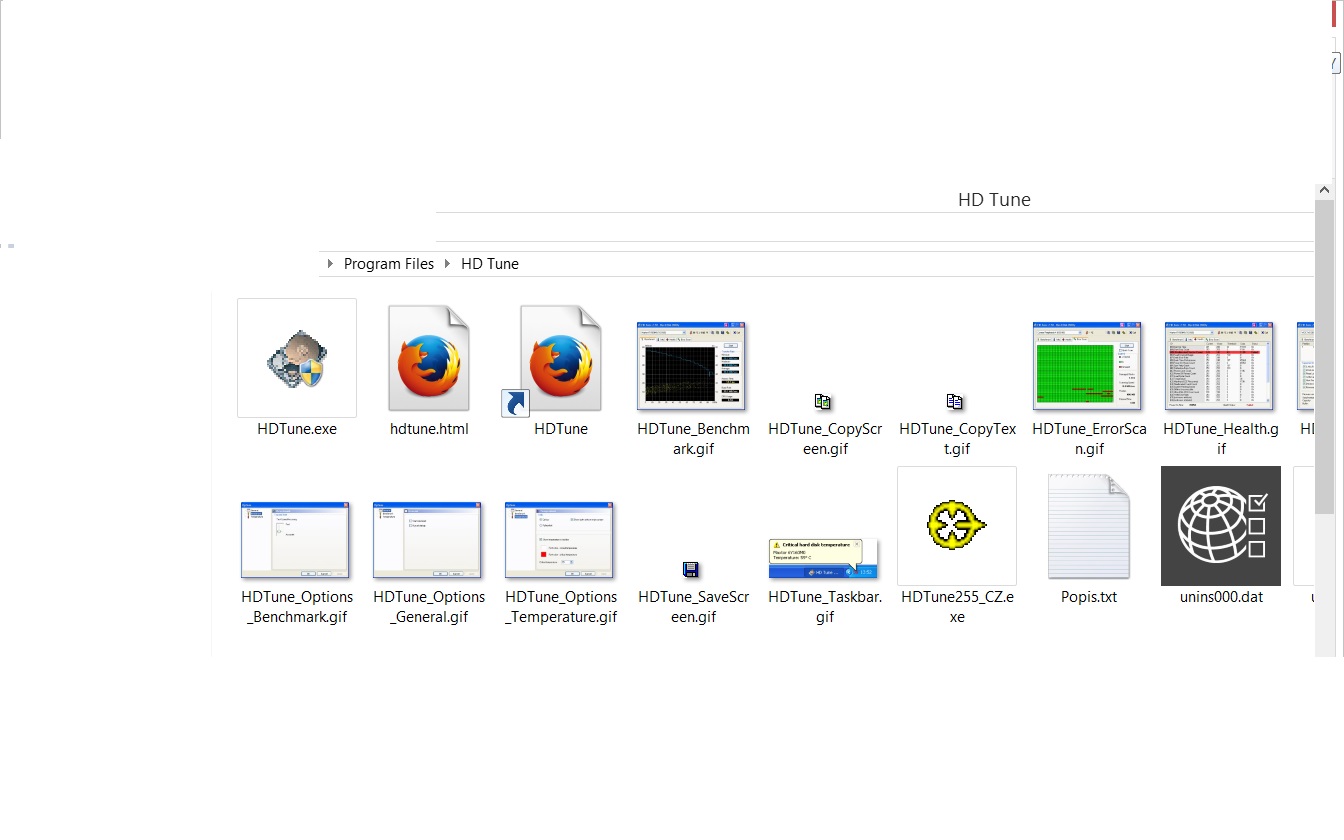Select the Popis.txt text file

point(1089,526)
